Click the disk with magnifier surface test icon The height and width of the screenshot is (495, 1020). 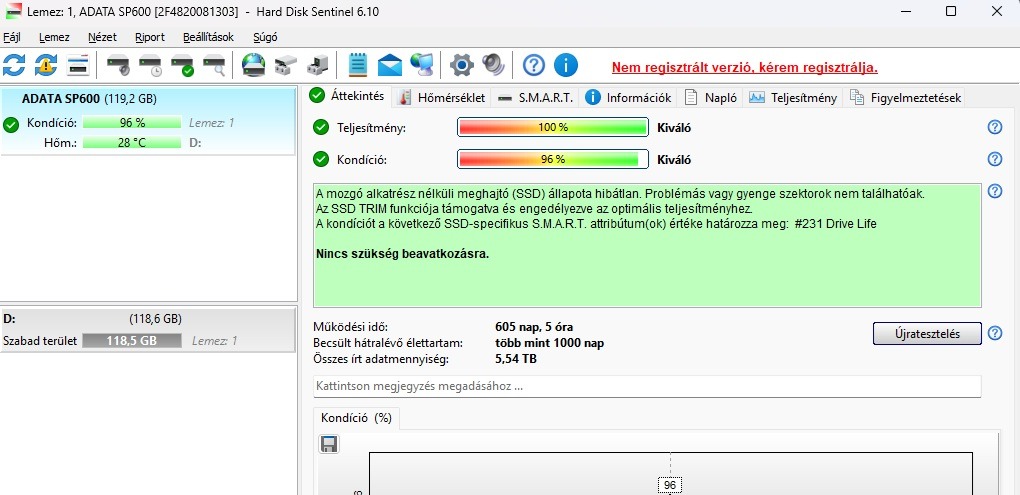pos(214,65)
